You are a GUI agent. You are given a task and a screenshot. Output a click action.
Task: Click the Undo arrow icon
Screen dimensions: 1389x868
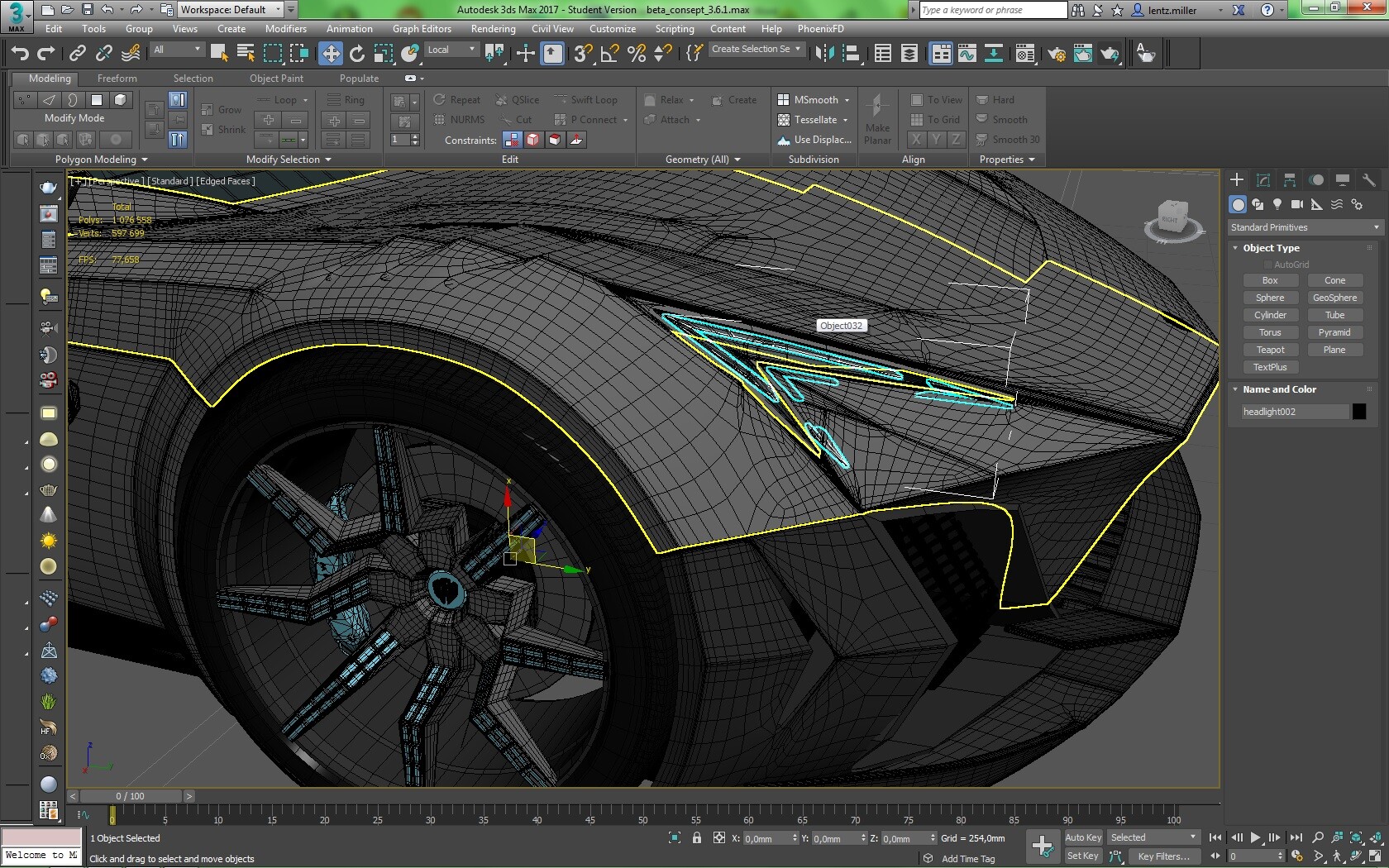point(20,54)
